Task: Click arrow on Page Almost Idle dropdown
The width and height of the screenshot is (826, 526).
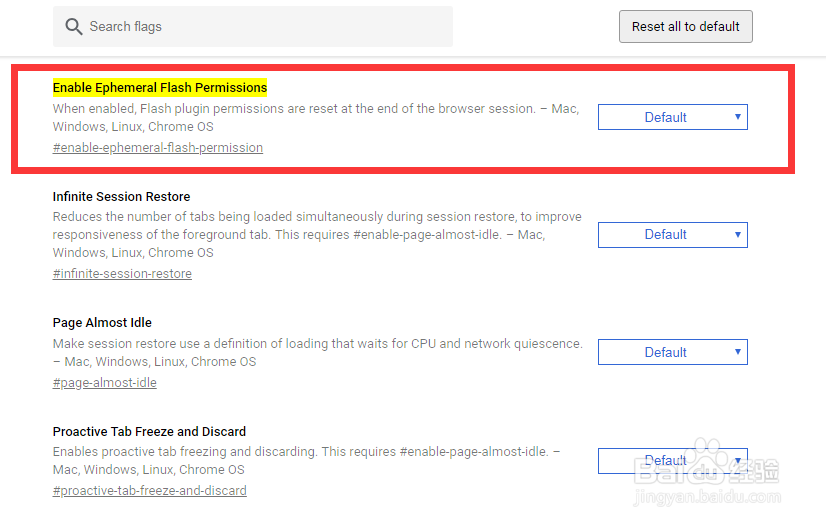Action: [738, 352]
